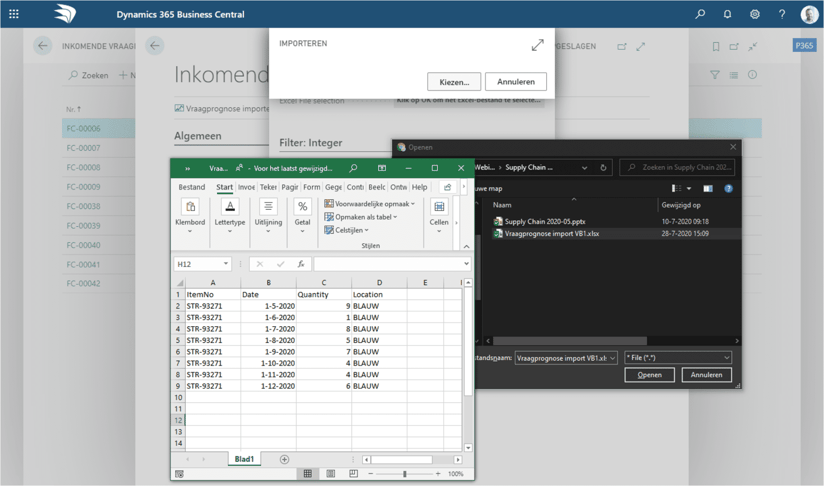Click the bookmark icon in the page header

click(x=716, y=47)
